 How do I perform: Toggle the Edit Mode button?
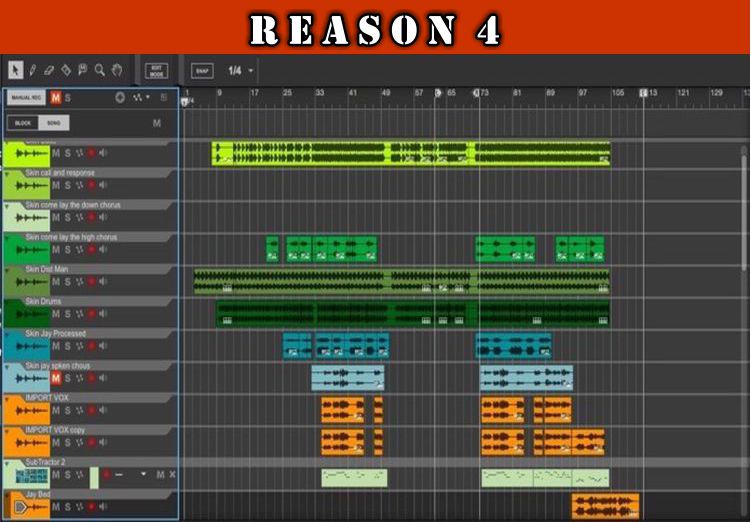coord(157,71)
